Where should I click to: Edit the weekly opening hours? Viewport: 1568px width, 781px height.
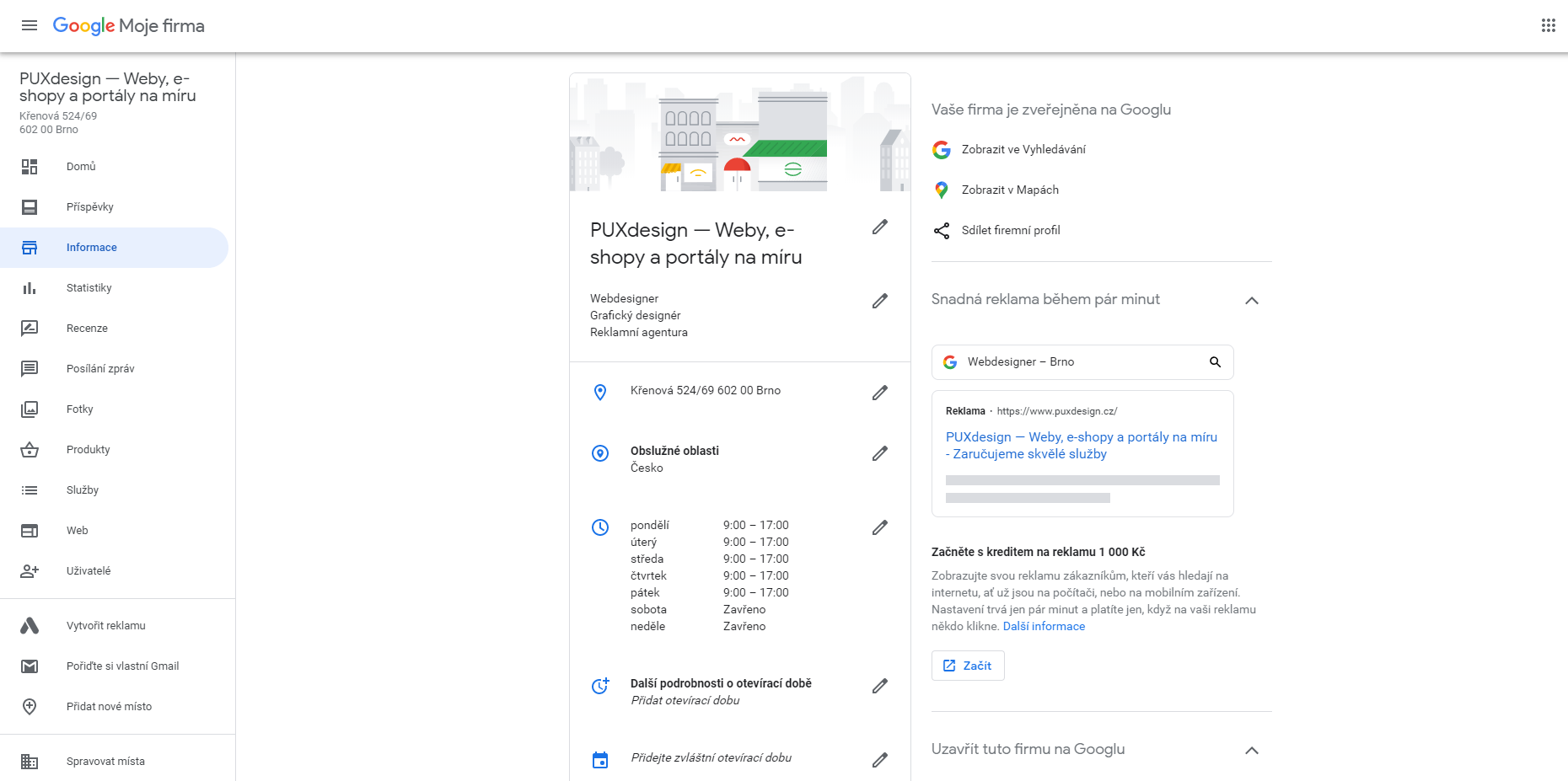[x=879, y=527]
